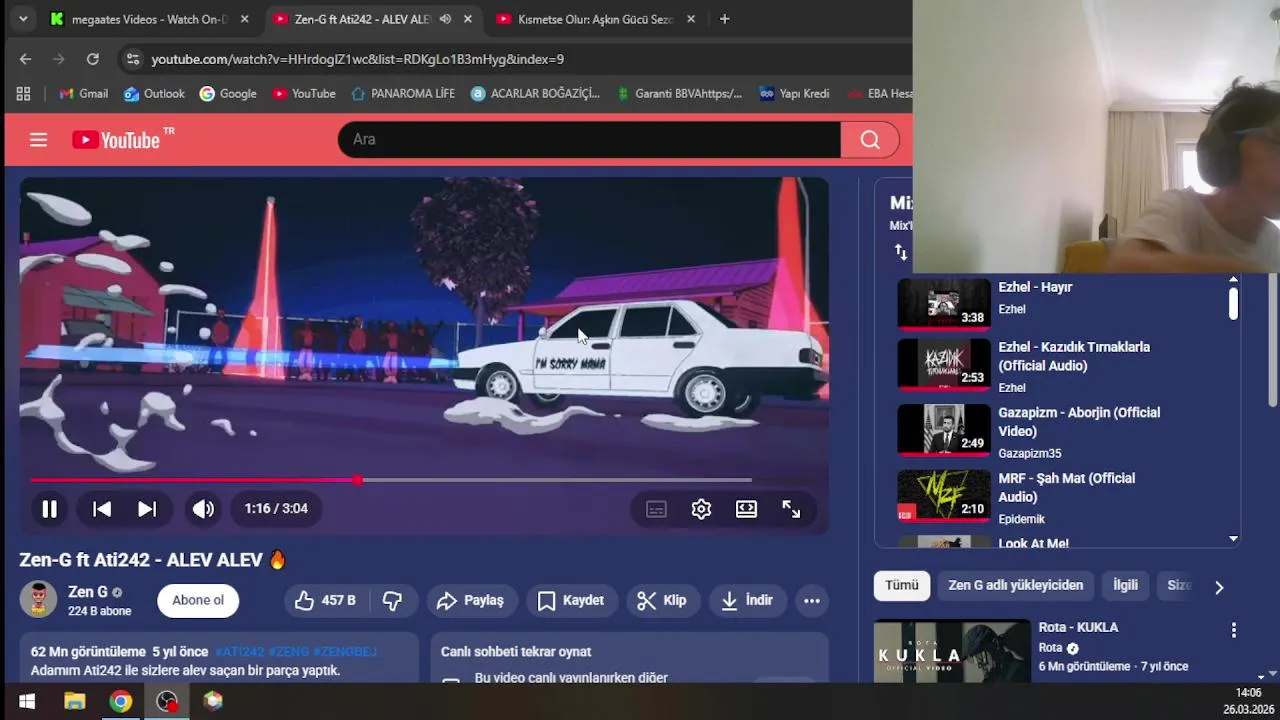This screenshot has width=1280, height=720.
Task: Dislike this video
Action: click(x=393, y=601)
